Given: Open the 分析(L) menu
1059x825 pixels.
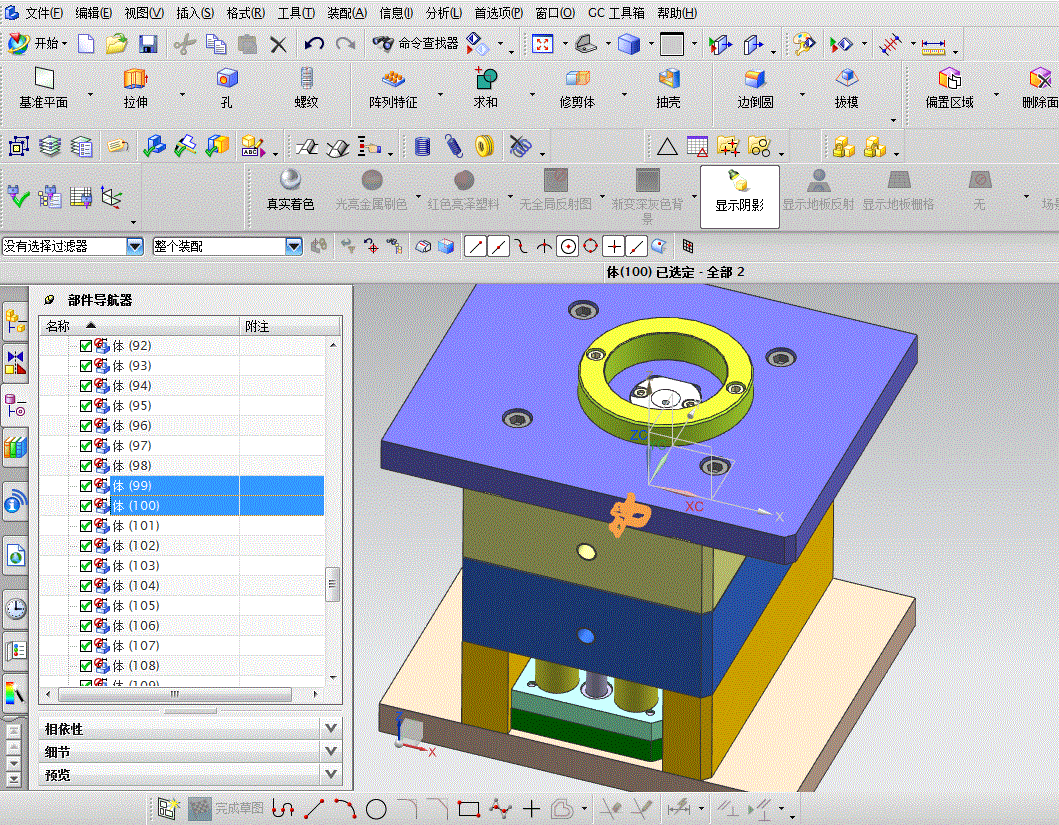Looking at the screenshot, I should [444, 13].
